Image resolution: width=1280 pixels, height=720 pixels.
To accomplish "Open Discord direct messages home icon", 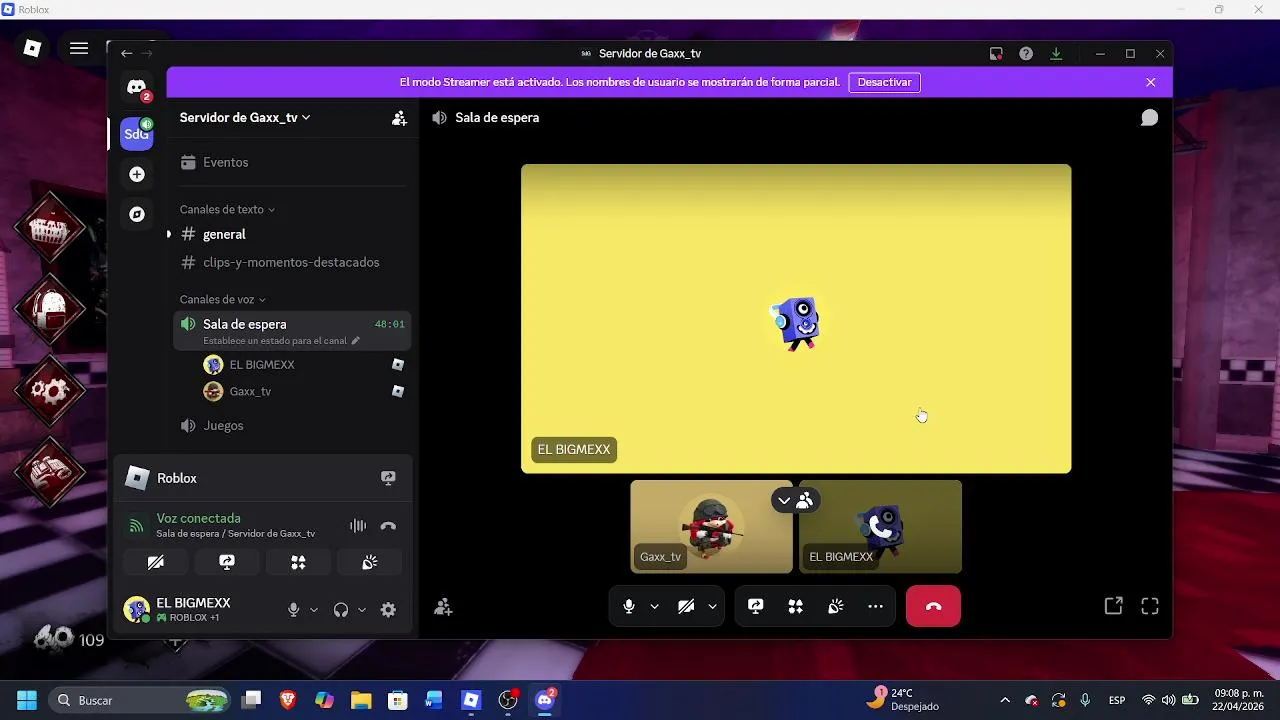I will pyautogui.click(x=137, y=88).
